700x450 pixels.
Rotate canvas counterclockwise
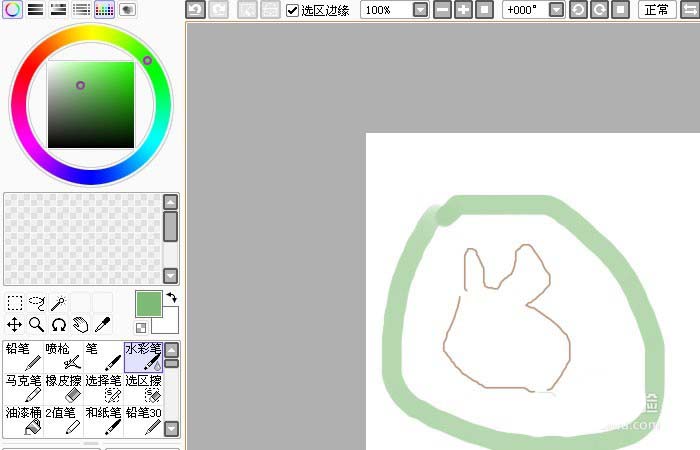click(578, 10)
